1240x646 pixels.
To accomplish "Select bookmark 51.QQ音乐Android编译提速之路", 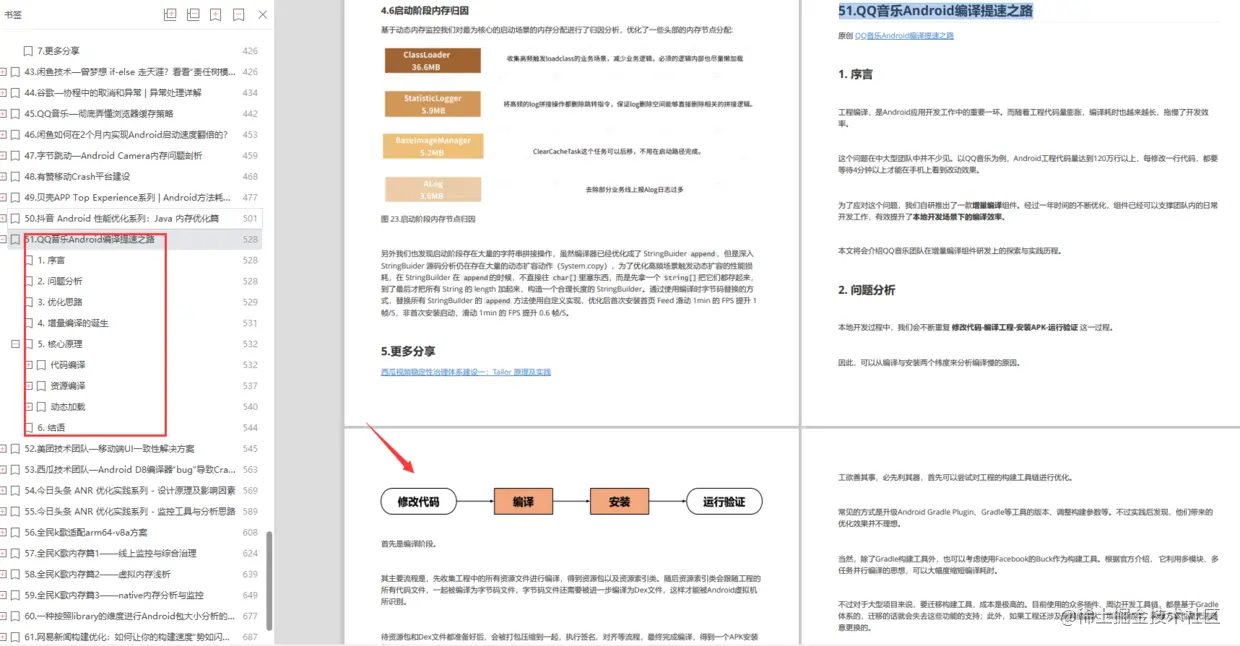I will tap(90, 240).
